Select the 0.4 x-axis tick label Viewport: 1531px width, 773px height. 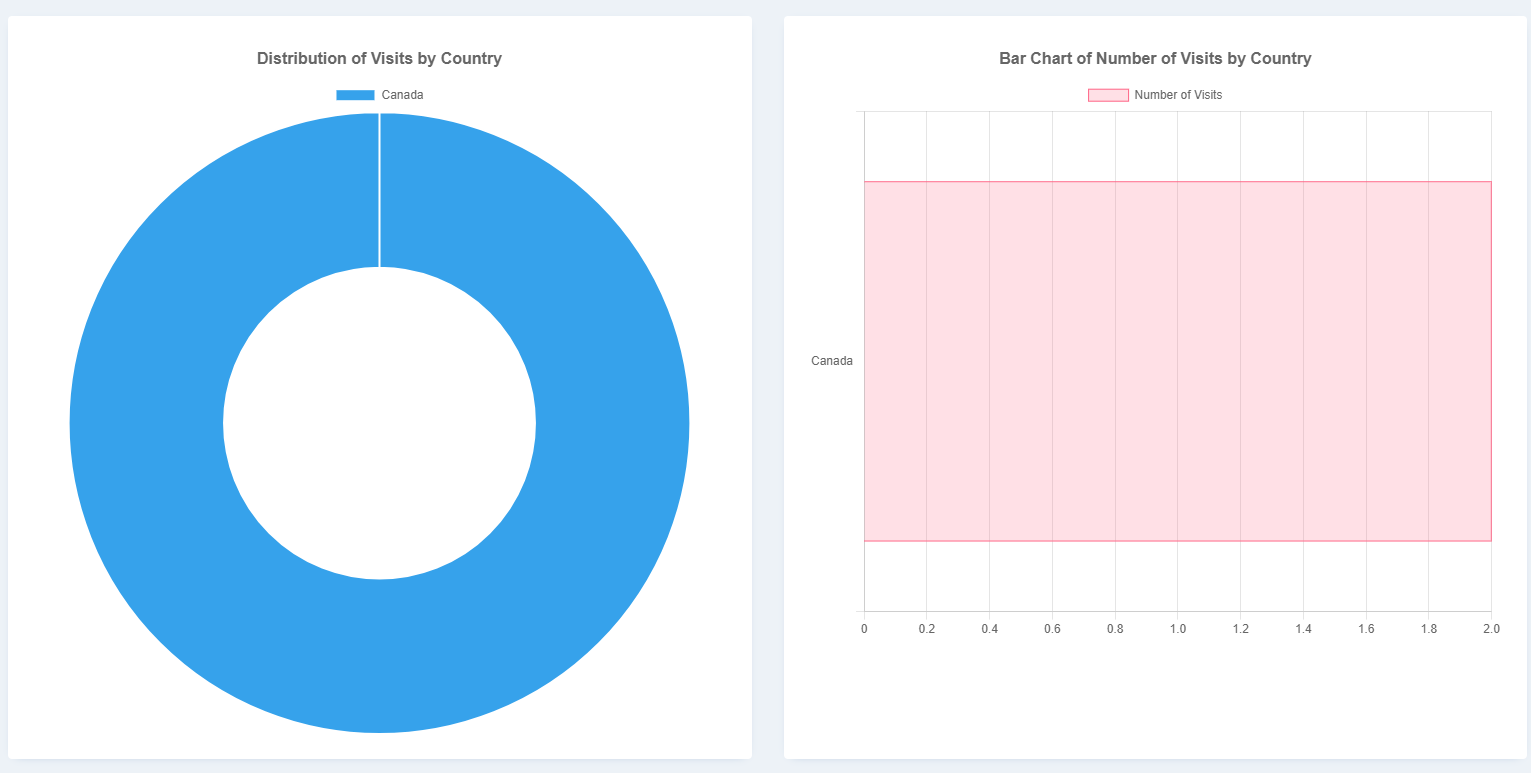point(989,629)
